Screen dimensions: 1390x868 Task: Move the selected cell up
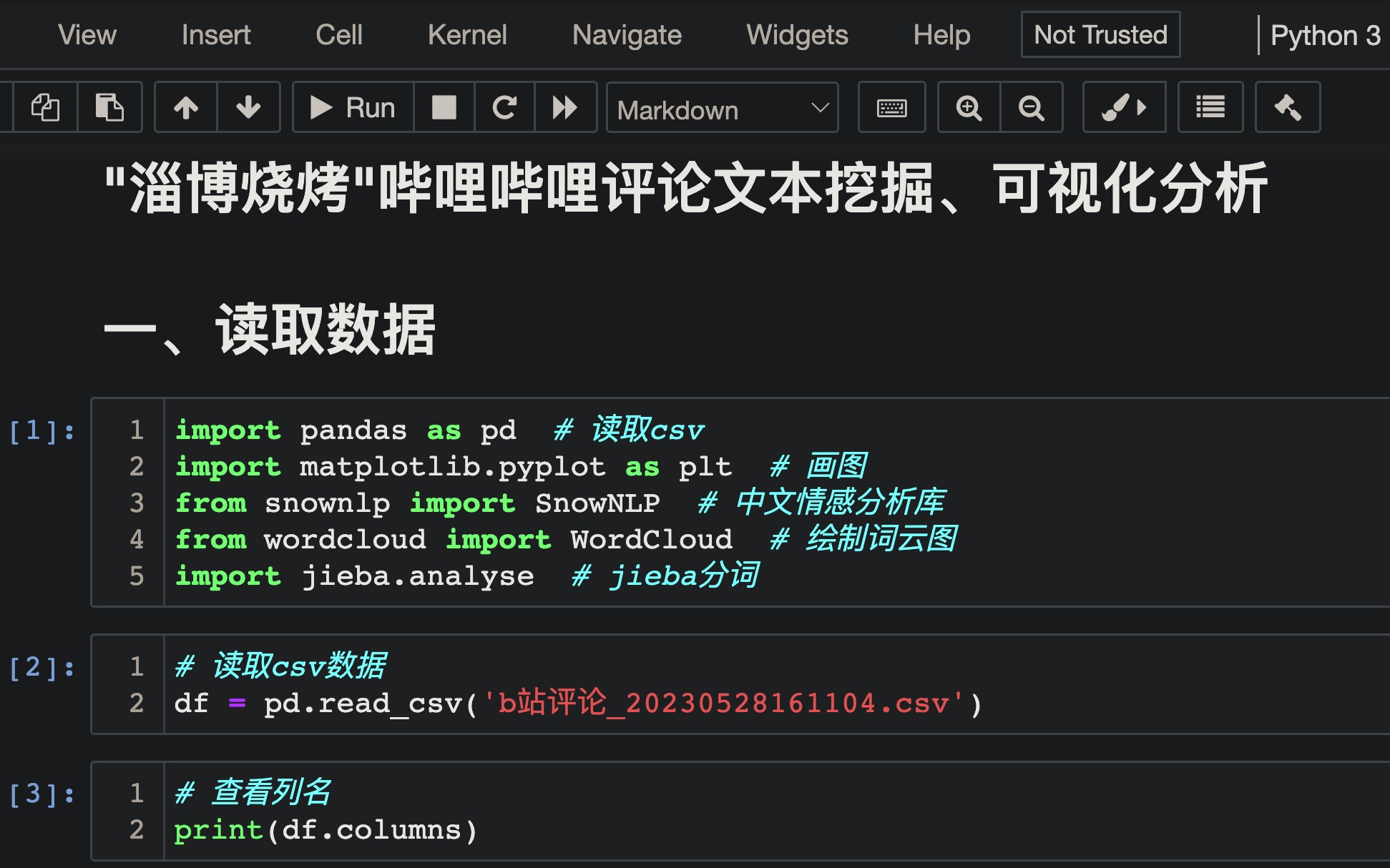(186, 107)
